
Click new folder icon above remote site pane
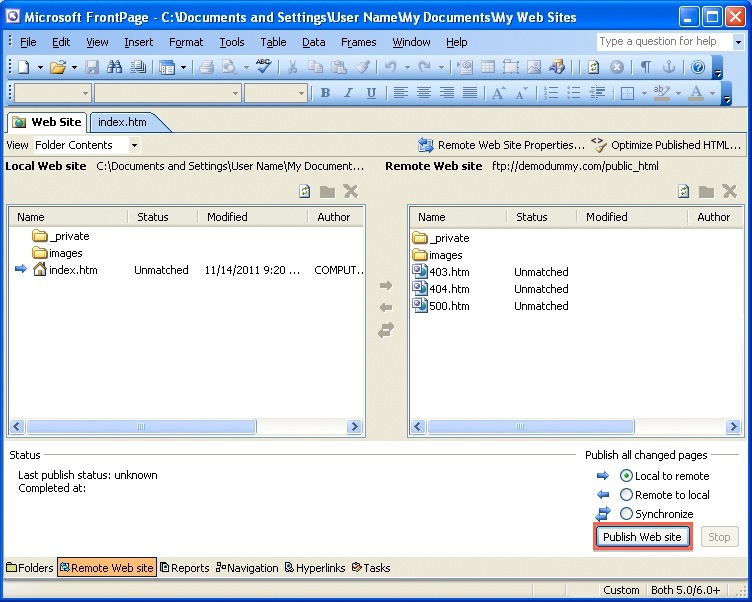(x=706, y=192)
